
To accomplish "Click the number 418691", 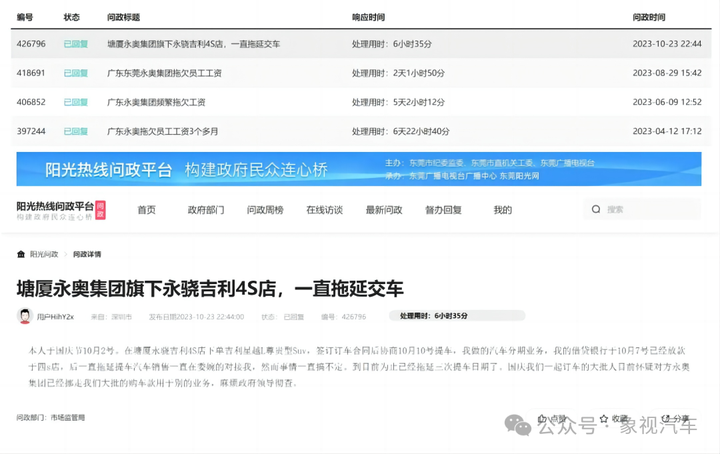I will click(31, 73).
